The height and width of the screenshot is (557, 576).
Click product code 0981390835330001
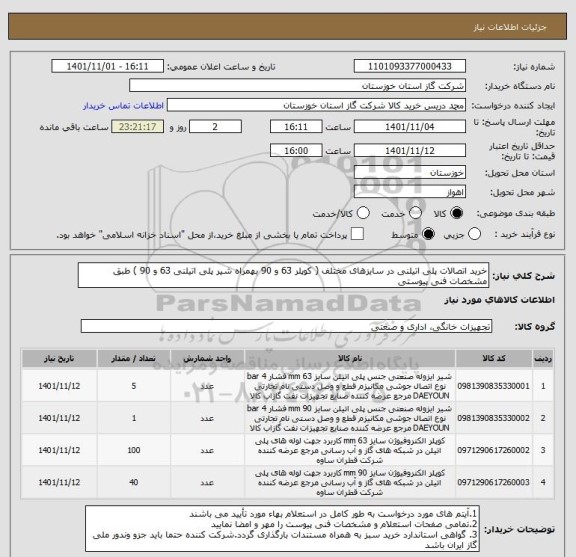coord(494,386)
